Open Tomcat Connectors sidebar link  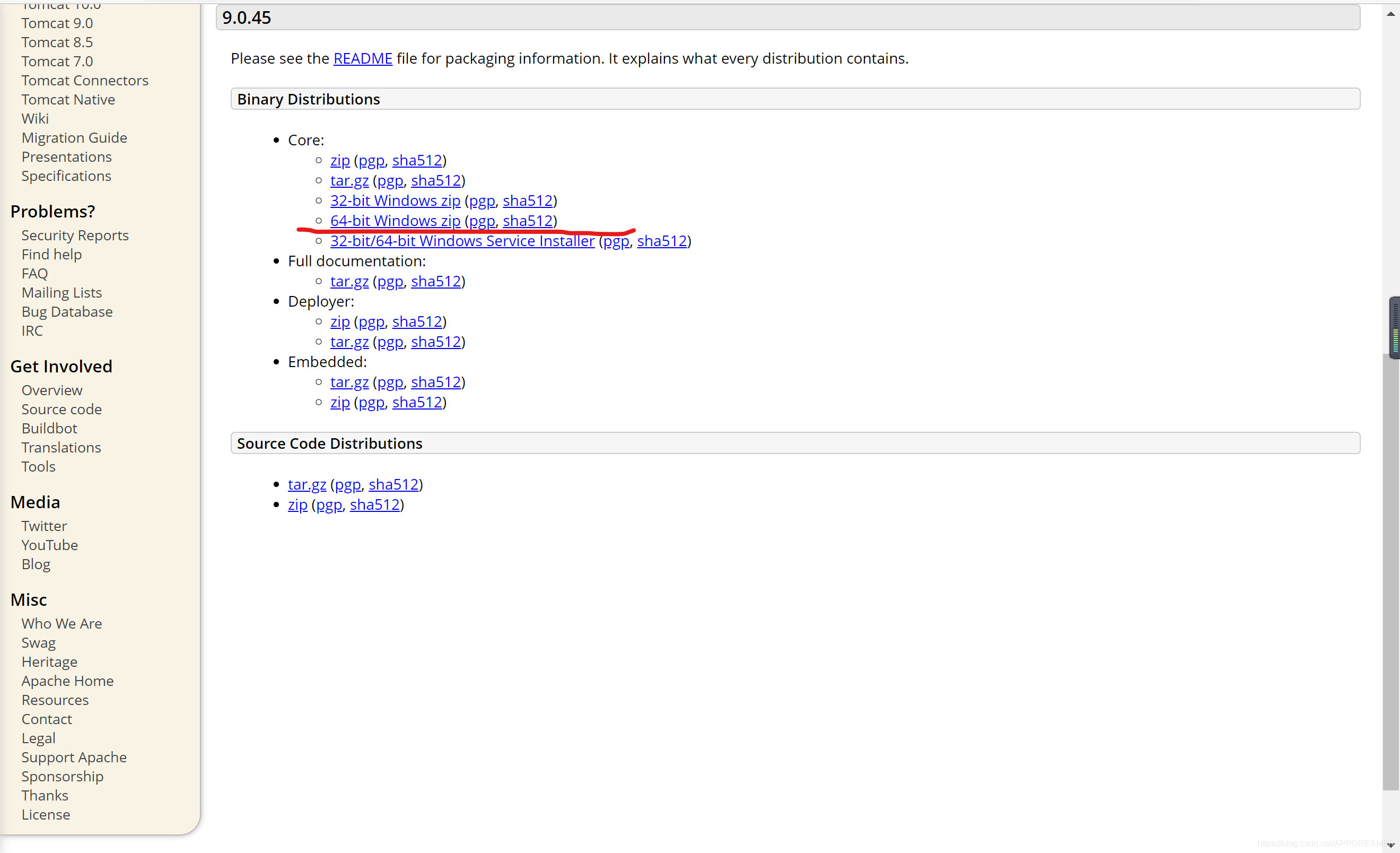point(85,80)
